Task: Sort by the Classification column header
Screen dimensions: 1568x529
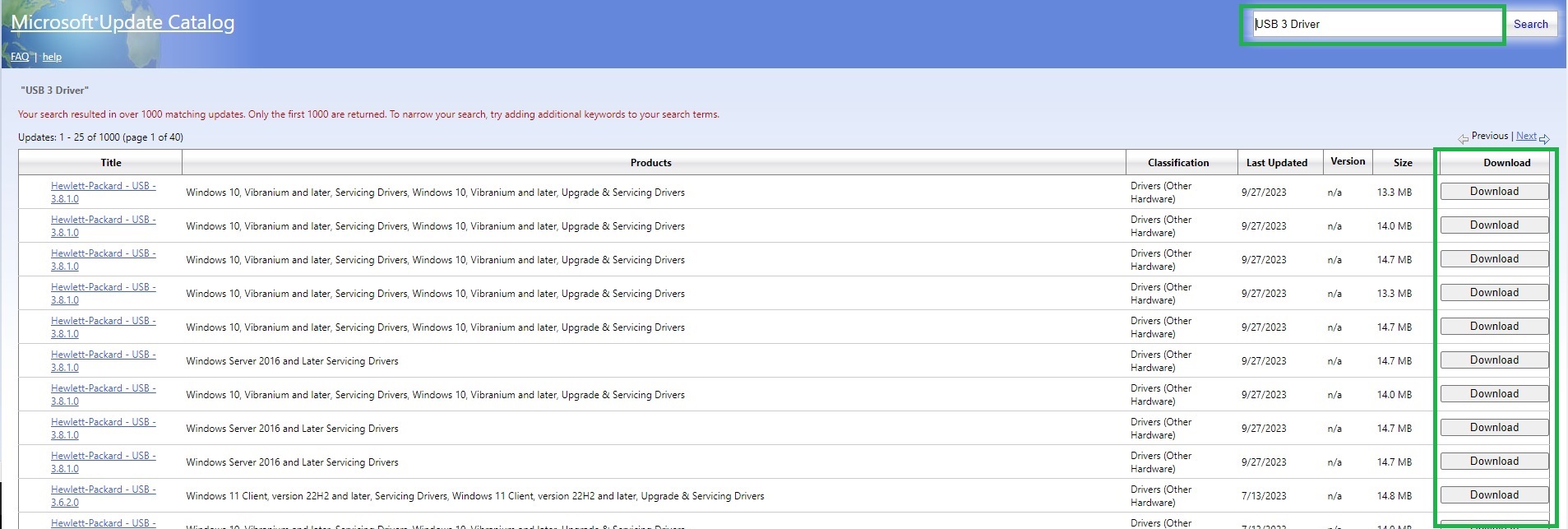Action: pyautogui.click(x=1177, y=163)
